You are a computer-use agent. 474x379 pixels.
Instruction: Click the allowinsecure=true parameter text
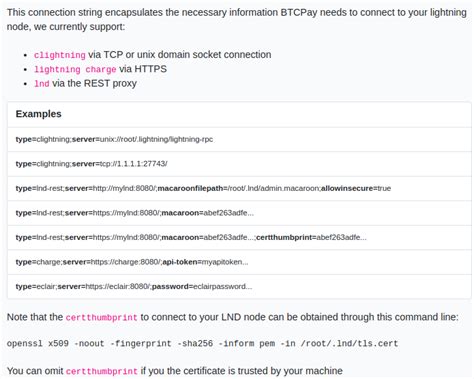pos(356,188)
